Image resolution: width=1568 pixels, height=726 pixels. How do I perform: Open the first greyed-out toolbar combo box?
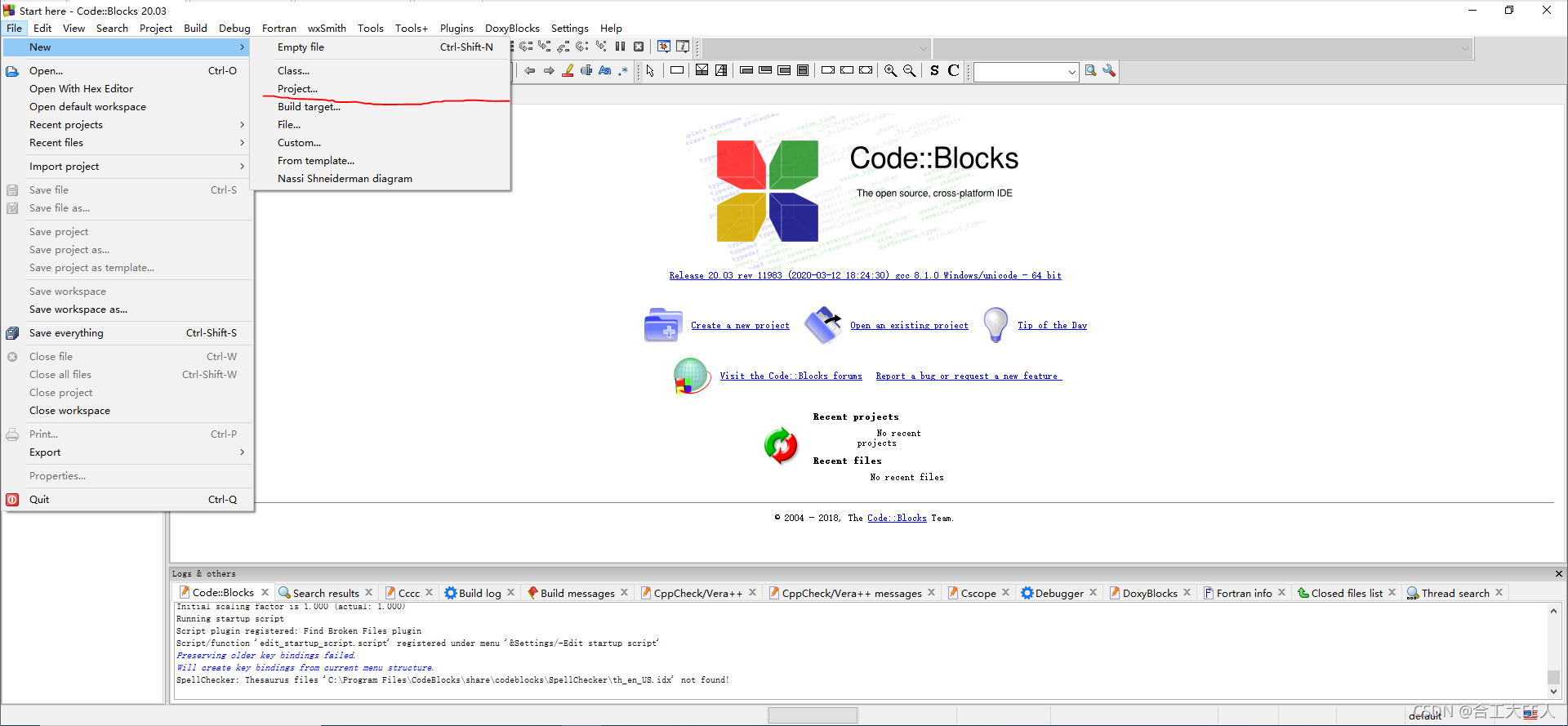pyautogui.click(x=816, y=48)
